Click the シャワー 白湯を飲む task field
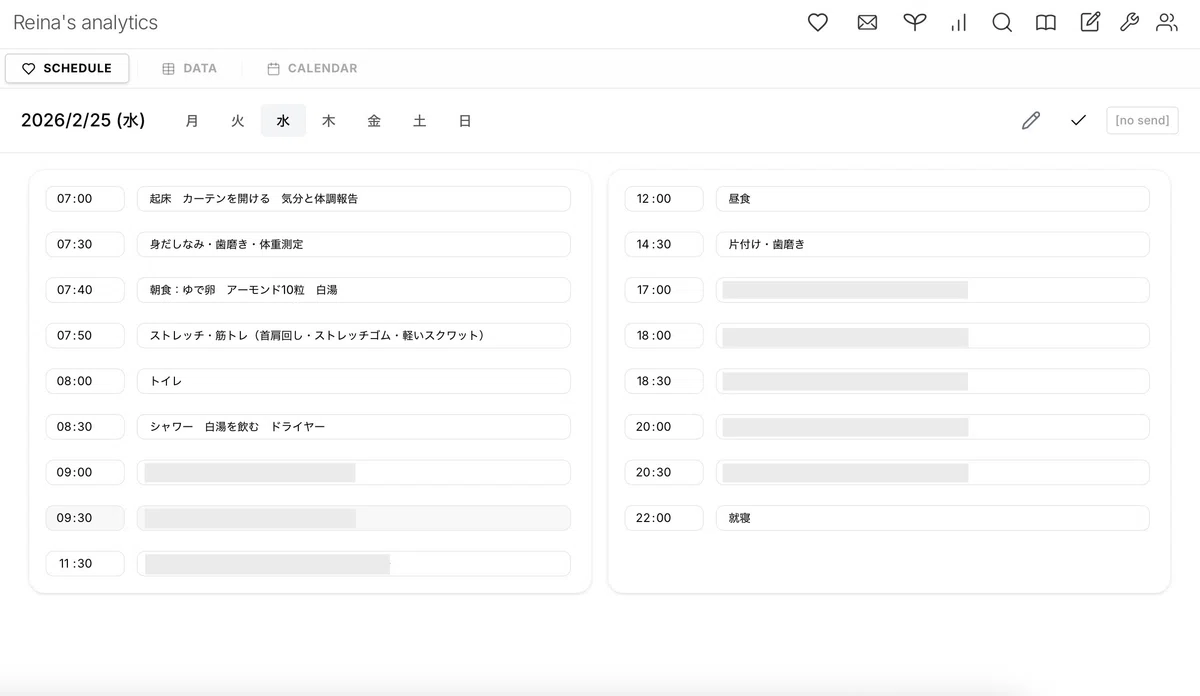 click(x=354, y=426)
